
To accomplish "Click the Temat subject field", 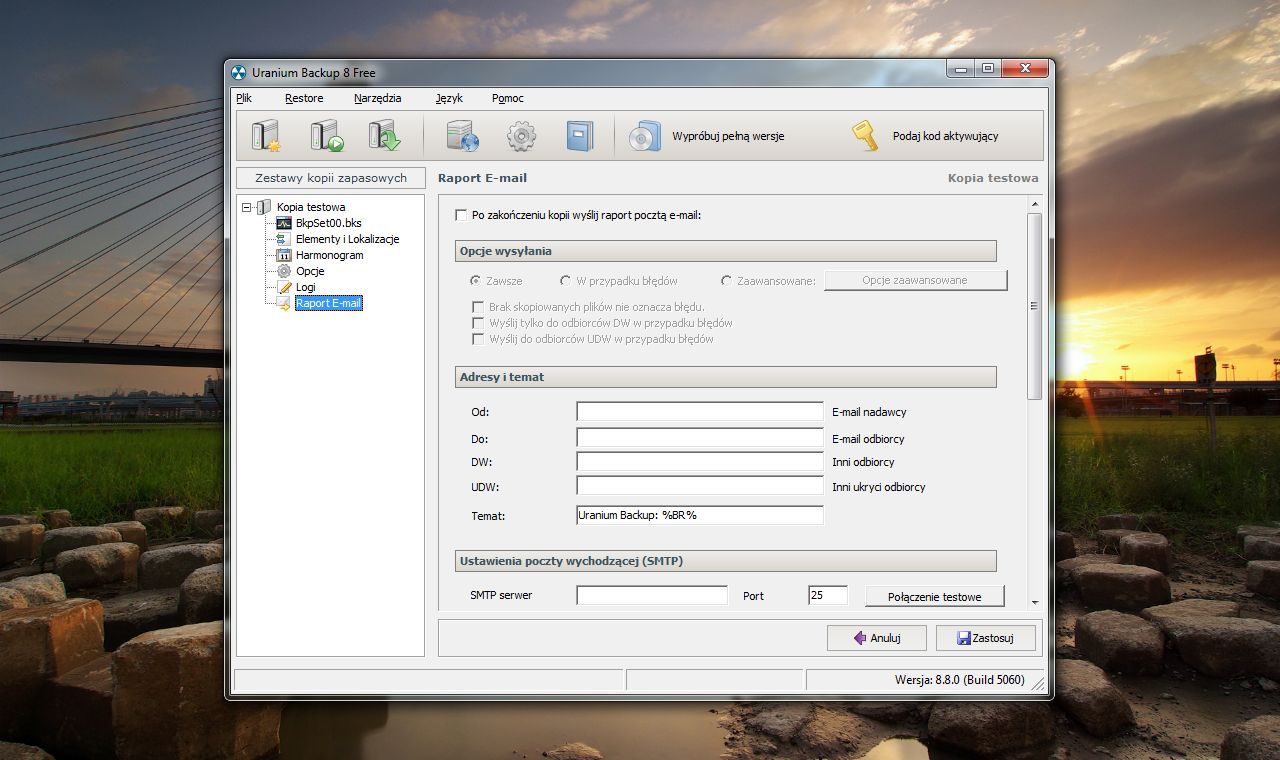I will [700, 515].
